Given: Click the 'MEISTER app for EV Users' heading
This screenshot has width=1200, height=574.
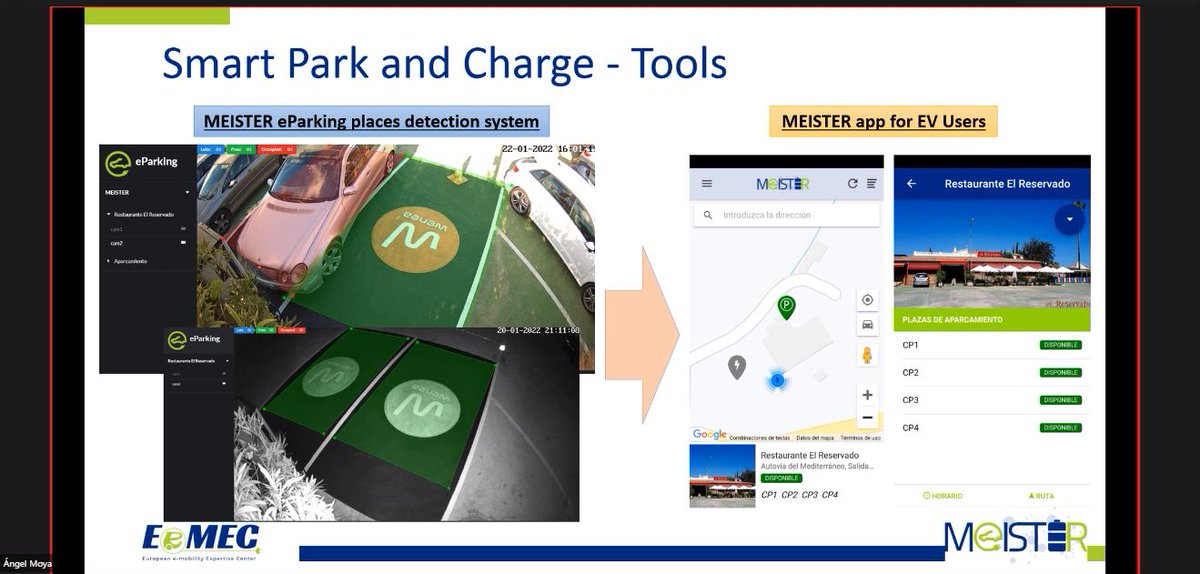Looking at the screenshot, I should pos(884,122).
